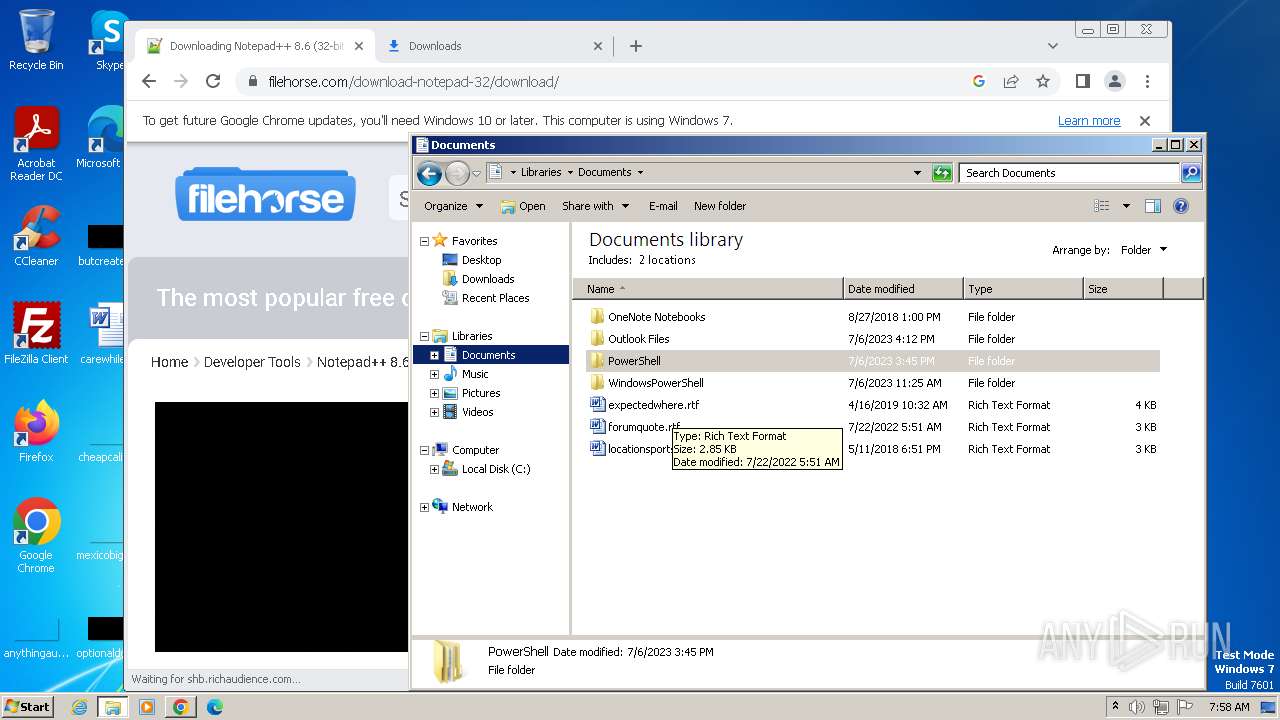This screenshot has height=720, width=1280.
Task: Select the PowerShell folder row
Action: click(x=872, y=361)
